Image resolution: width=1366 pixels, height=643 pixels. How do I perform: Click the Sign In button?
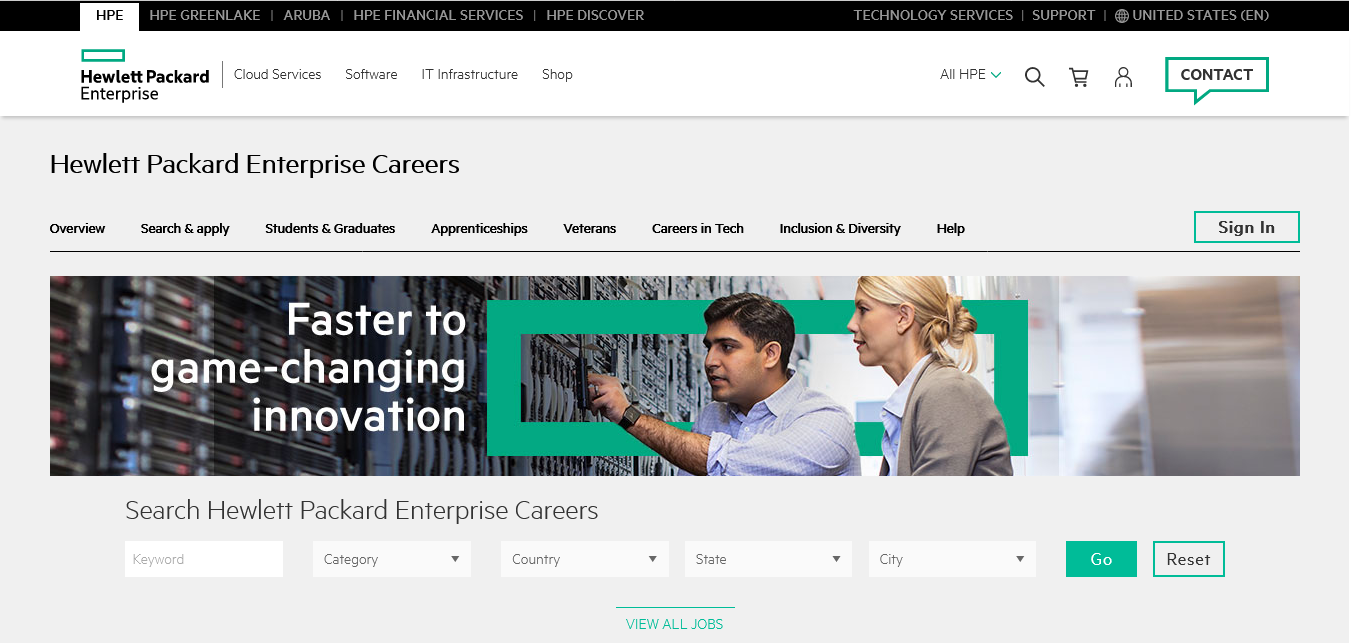tap(1246, 227)
